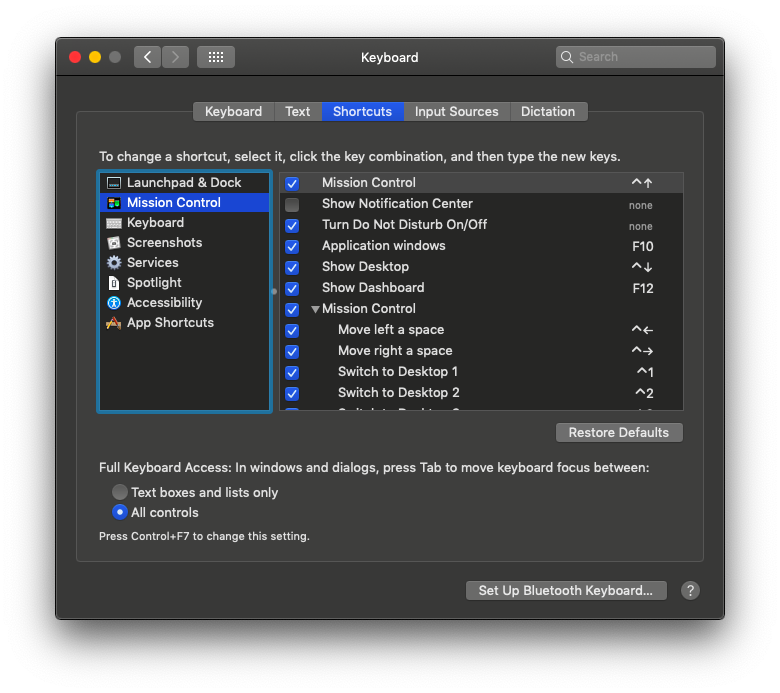Switch to the Text tab
Image resolution: width=780 pixels, height=693 pixels.
point(297,111)
